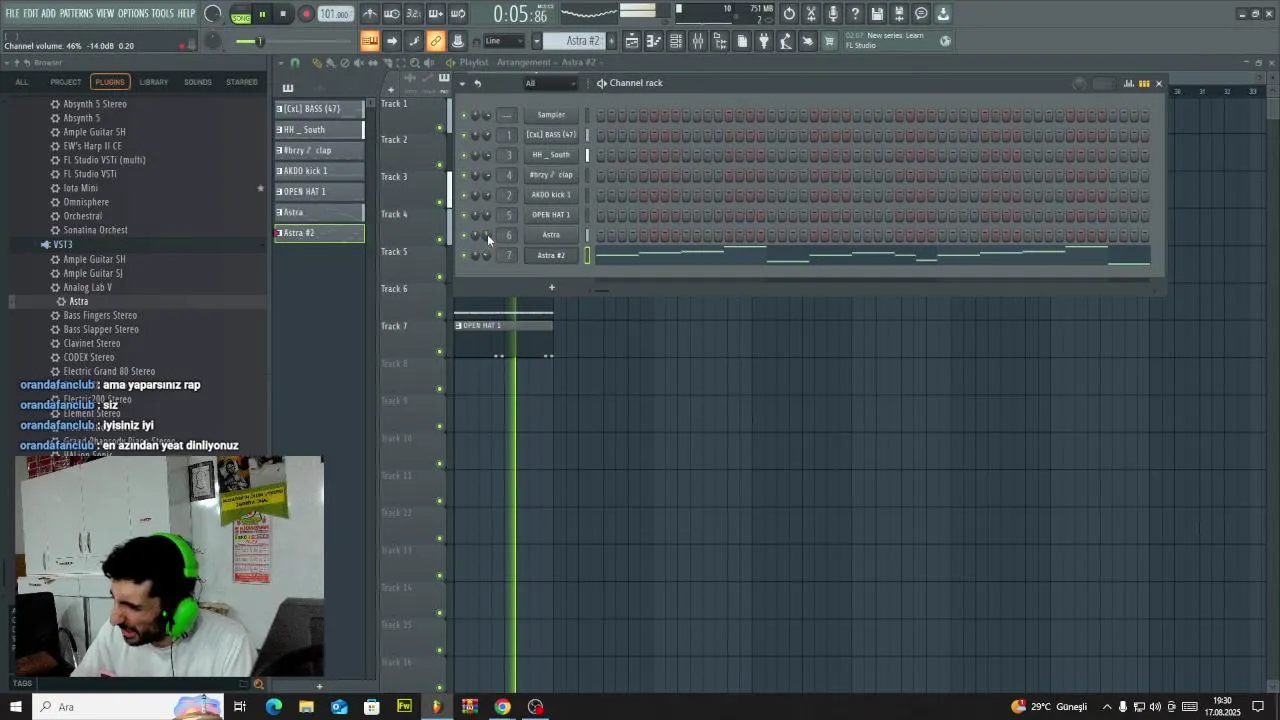
Task: Toggle channel rack step/piano view icon
Action: (x=1144, y=84)
